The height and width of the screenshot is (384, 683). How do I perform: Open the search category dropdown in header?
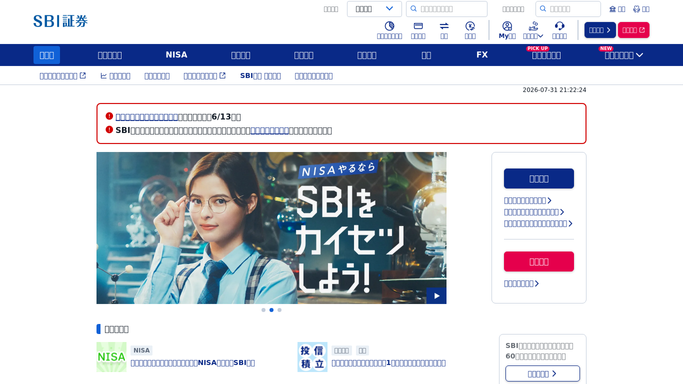(374, 9)
